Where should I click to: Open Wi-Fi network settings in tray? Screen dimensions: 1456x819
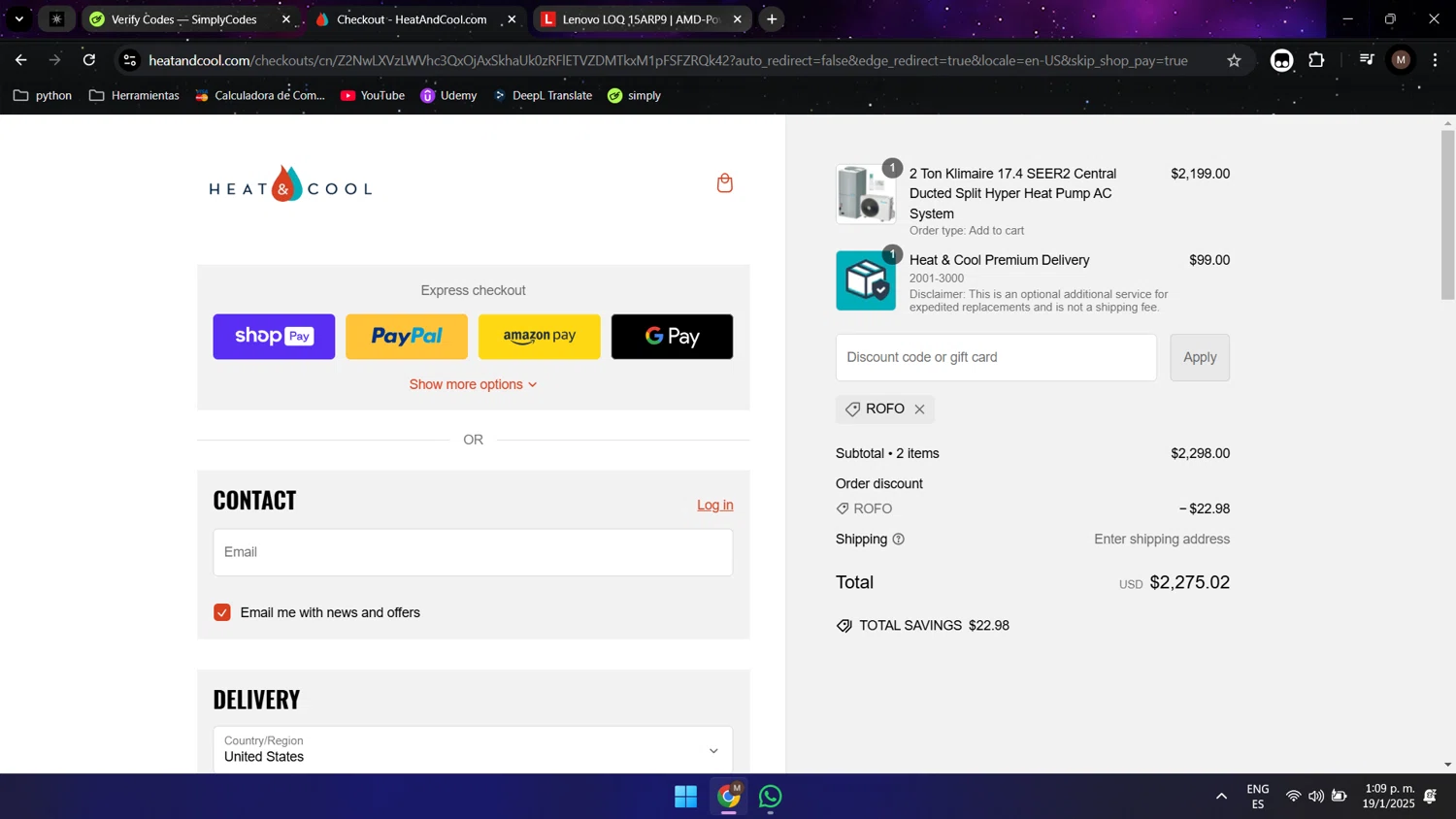pyautogui.click(x=1293, y=797)
